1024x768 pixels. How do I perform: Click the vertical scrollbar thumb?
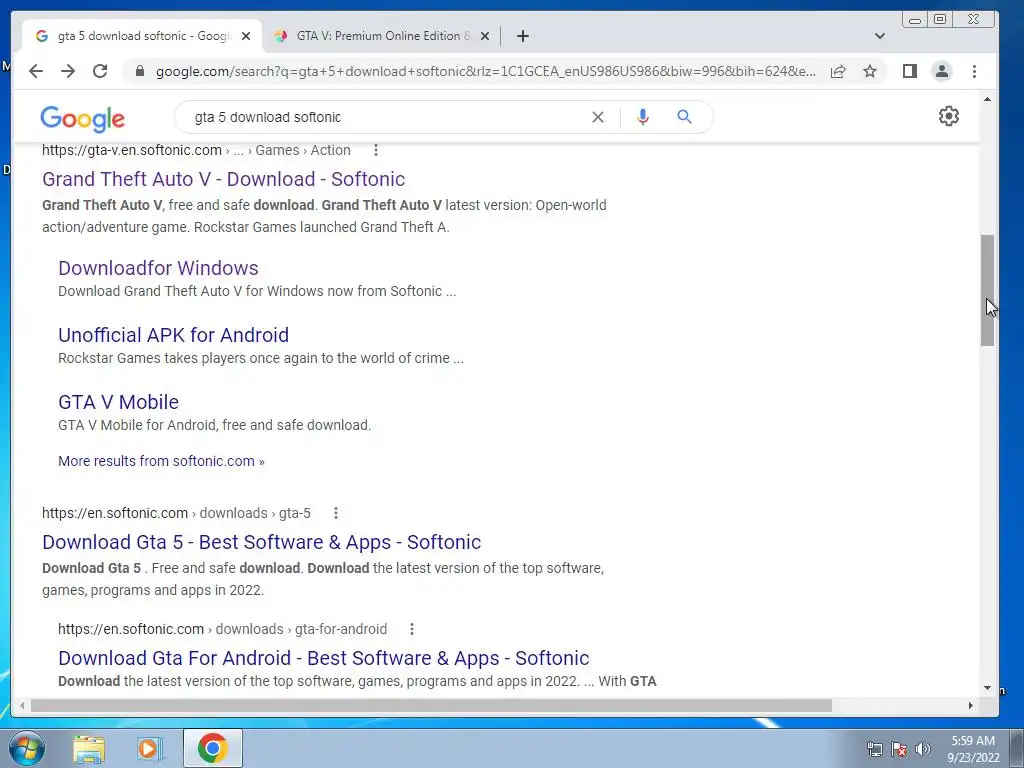click(x=987, y=290)
